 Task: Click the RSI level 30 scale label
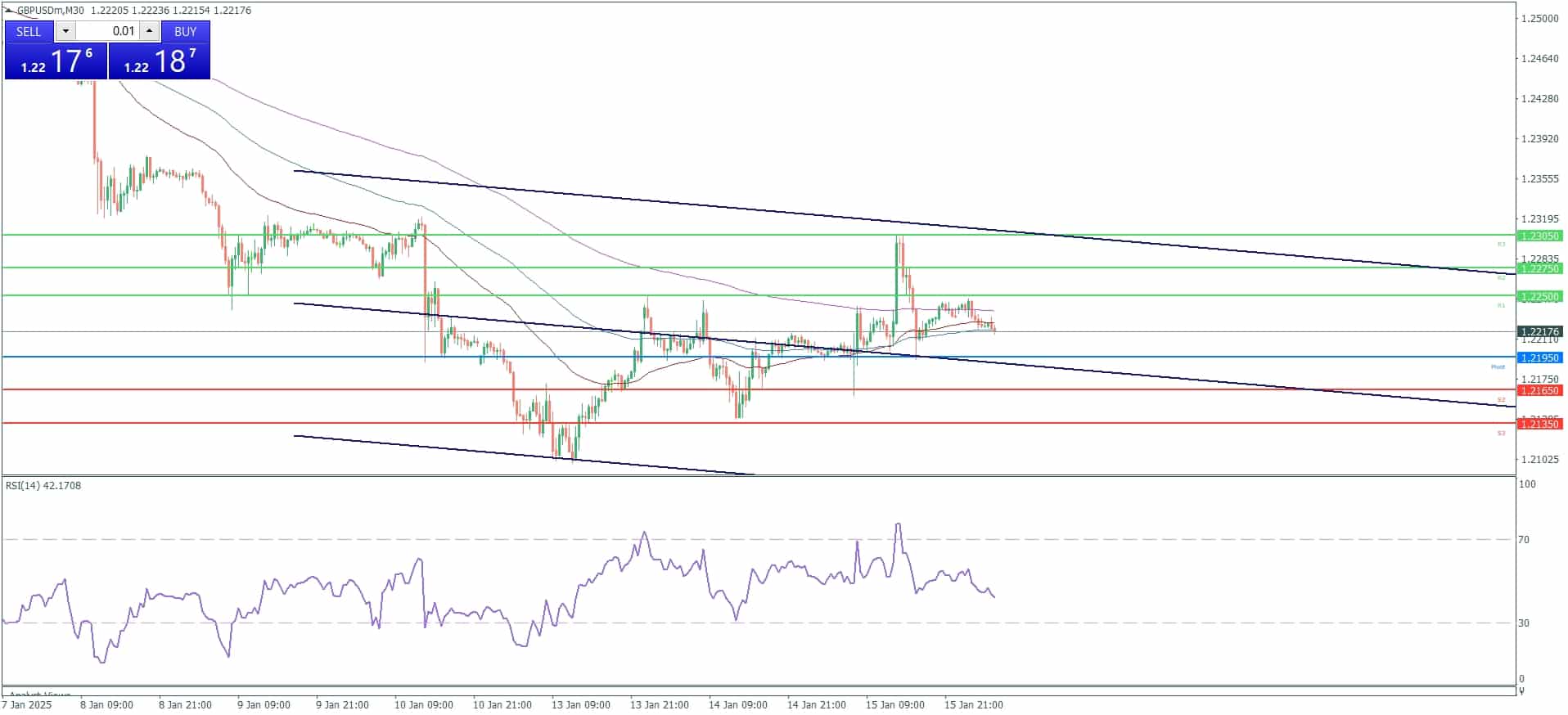tap(1524, 623)
